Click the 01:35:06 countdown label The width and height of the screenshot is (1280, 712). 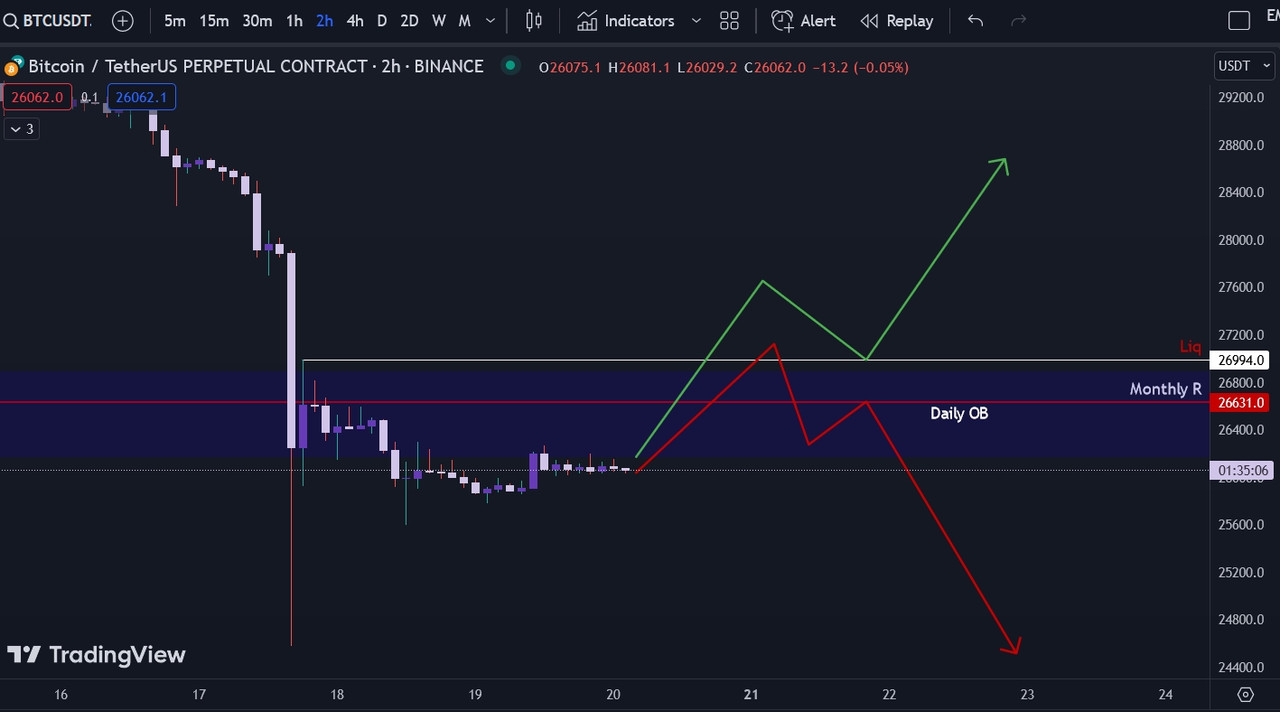tap(1240, 470)
